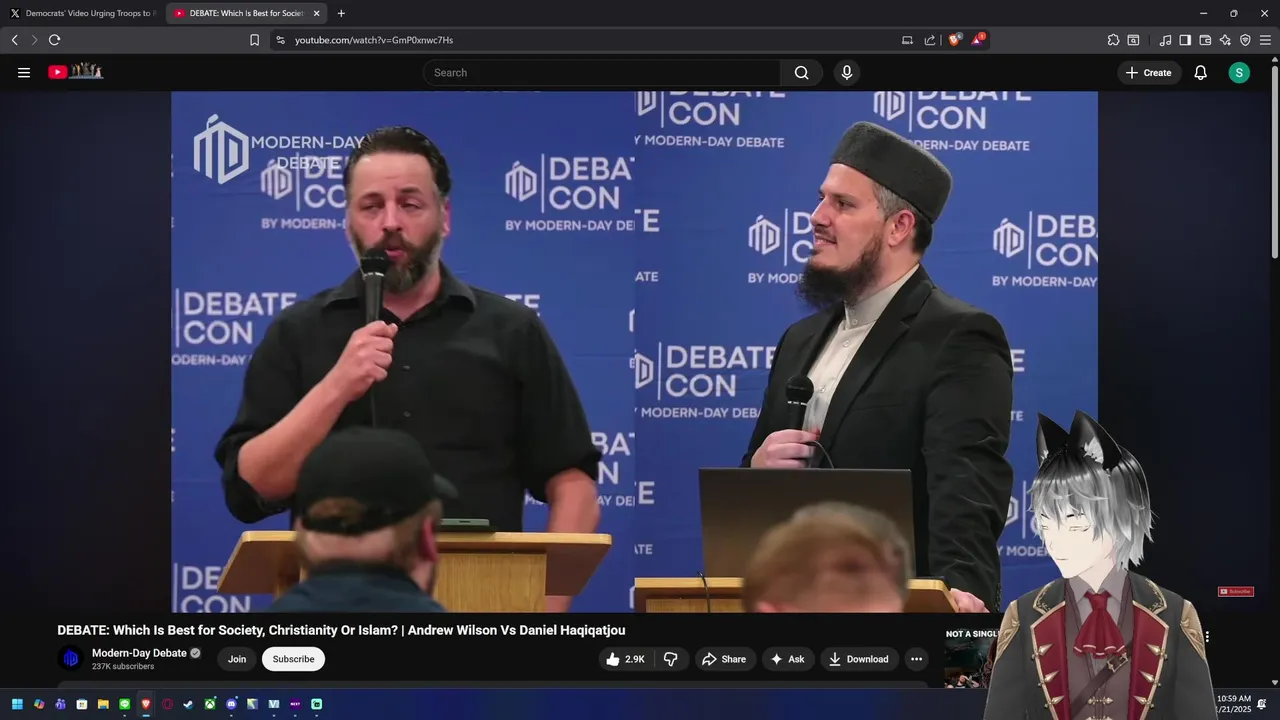Screen dimensions: 1280x720
Task: Open Brave Shields lion icon
Action: pyautogui.click(x=954, y=39)
